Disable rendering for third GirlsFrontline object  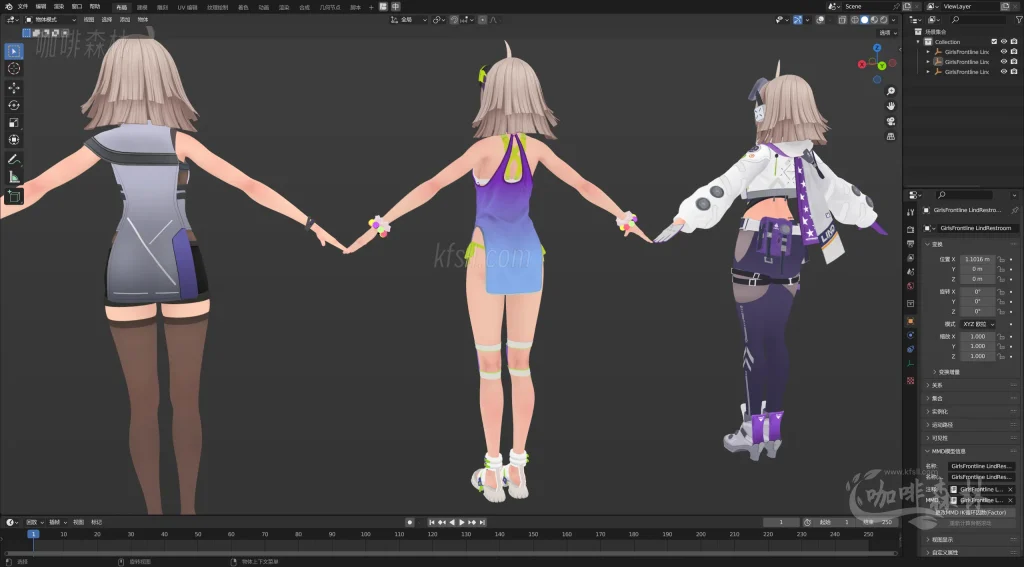coord(1014,71)
